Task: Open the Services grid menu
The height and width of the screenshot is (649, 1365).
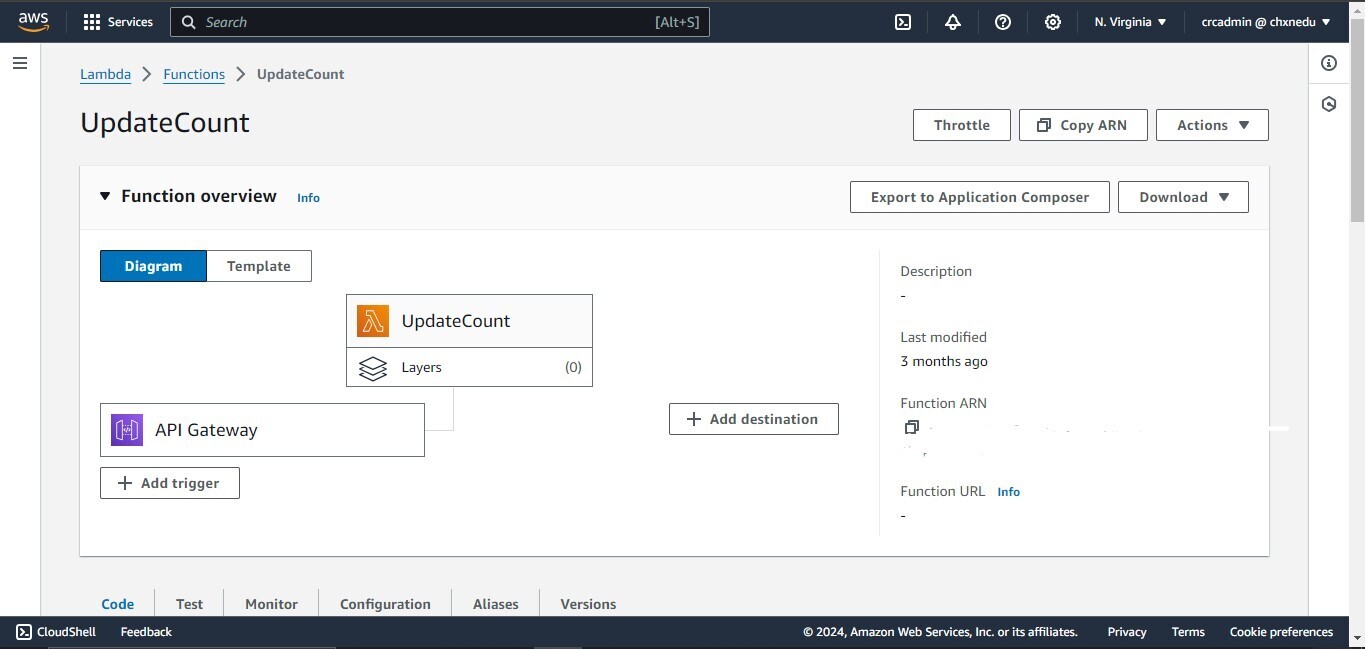Action: coord(118,22)
